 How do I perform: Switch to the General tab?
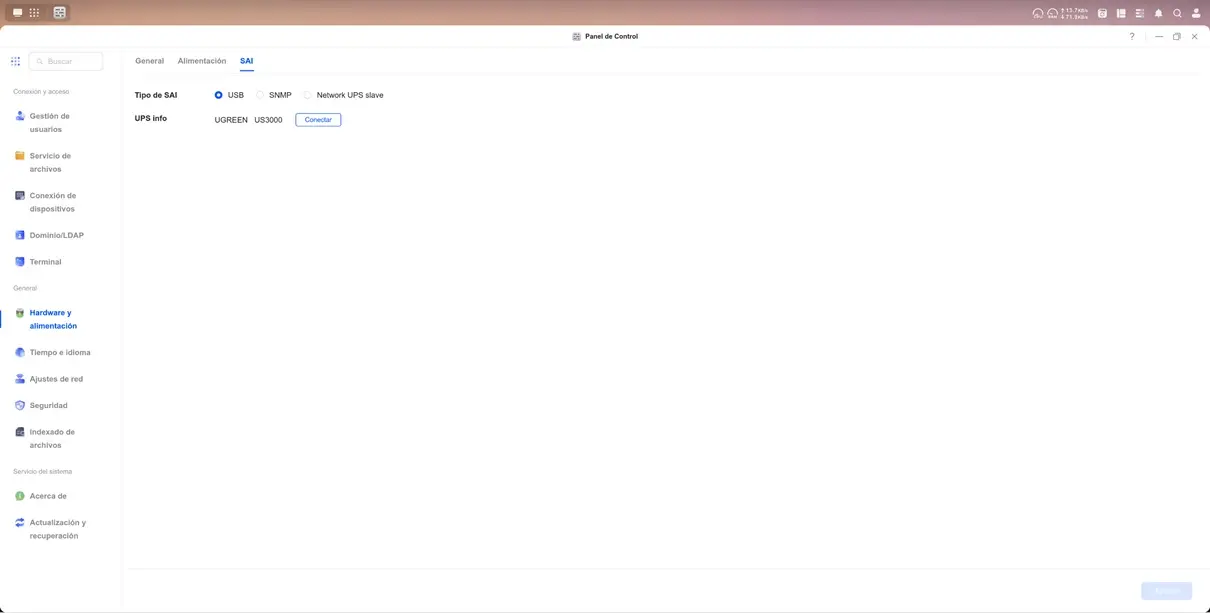tap(149, 61)
